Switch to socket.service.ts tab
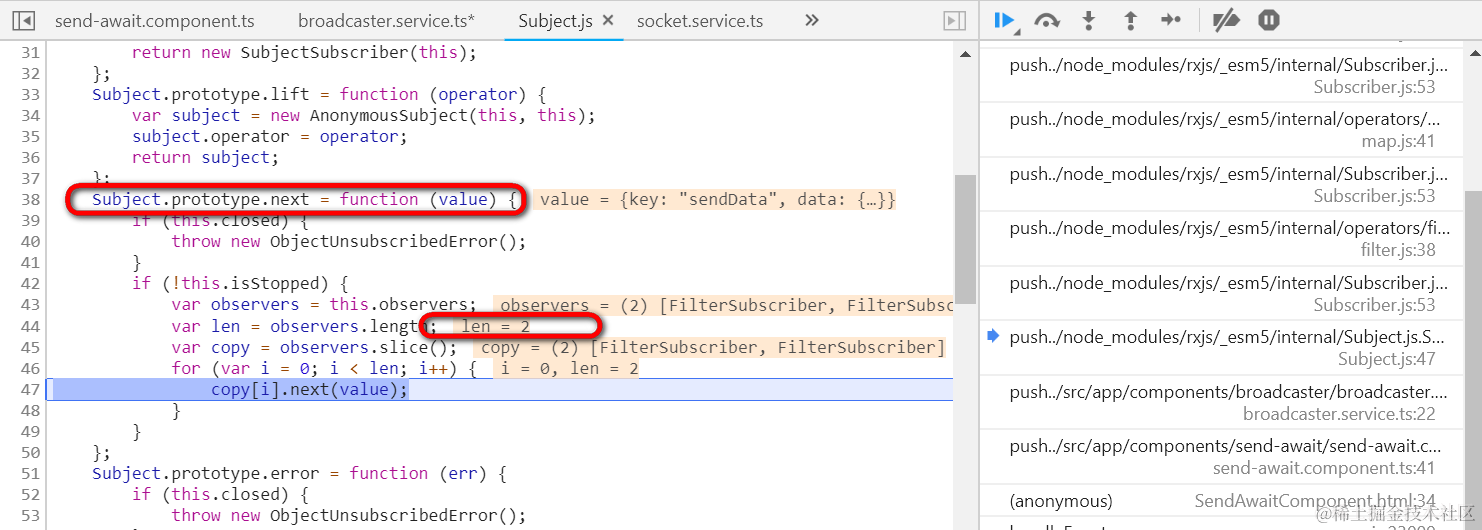The width and height of the screenshot is (1482, 530). pos(700,20)
